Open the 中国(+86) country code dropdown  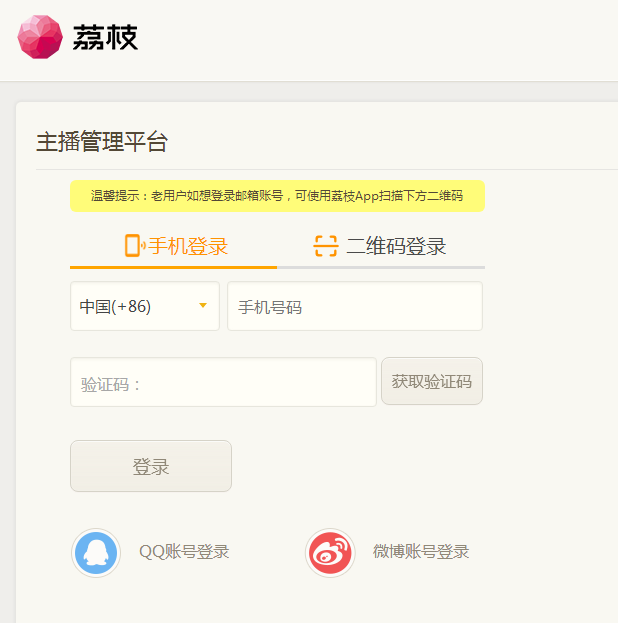pos(144,306)
